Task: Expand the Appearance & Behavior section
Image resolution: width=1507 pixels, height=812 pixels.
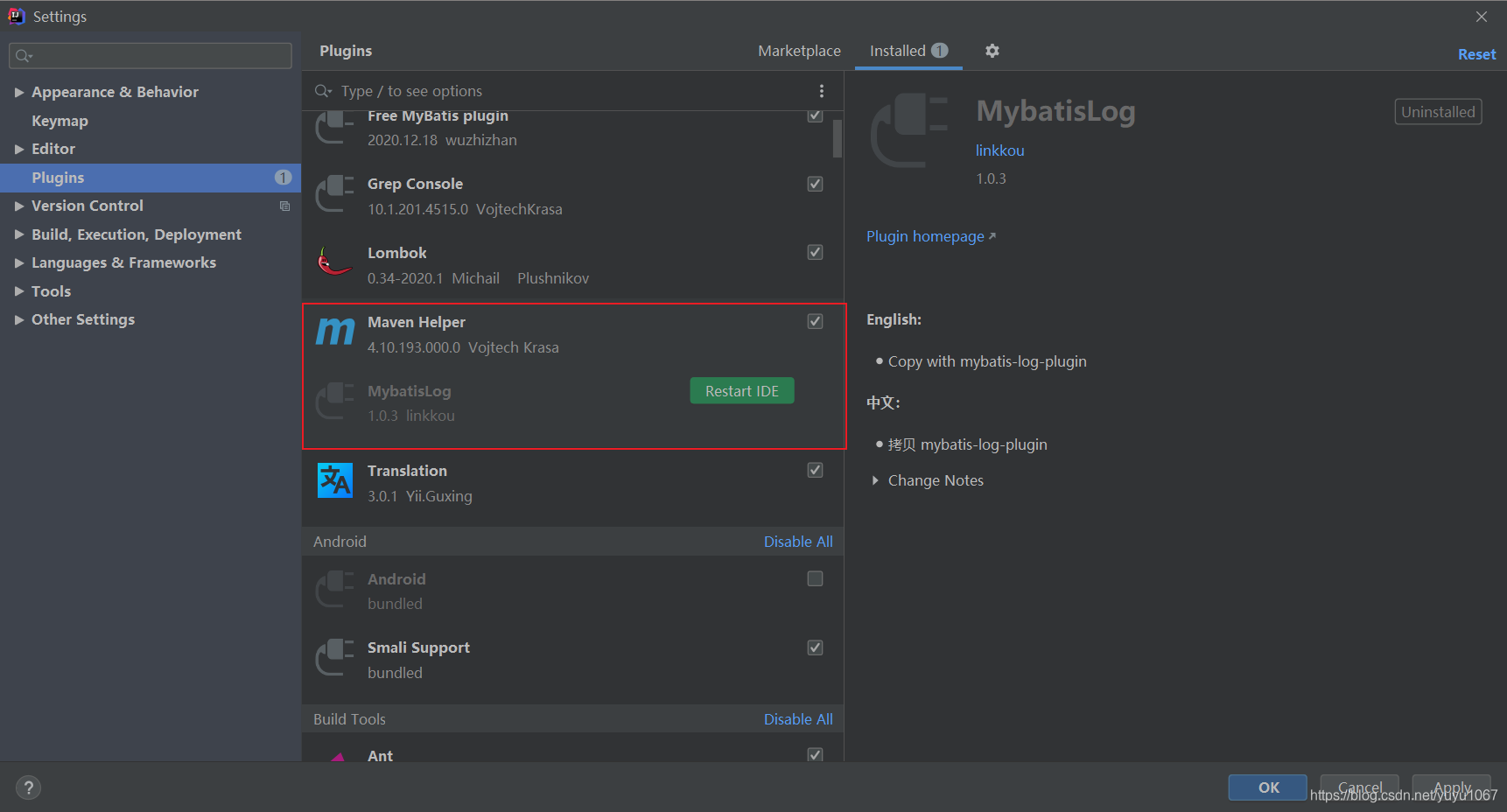Action: 19,91
